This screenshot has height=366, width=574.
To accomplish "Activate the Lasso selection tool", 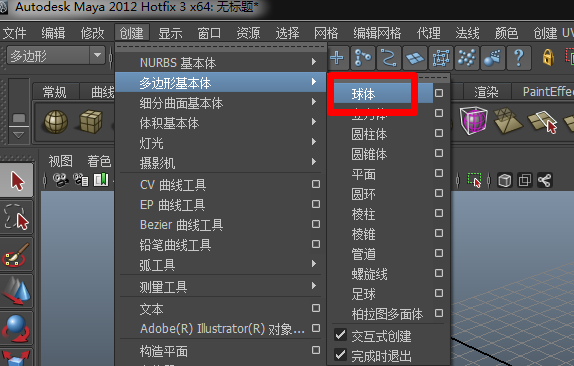I will coord(17,217).
